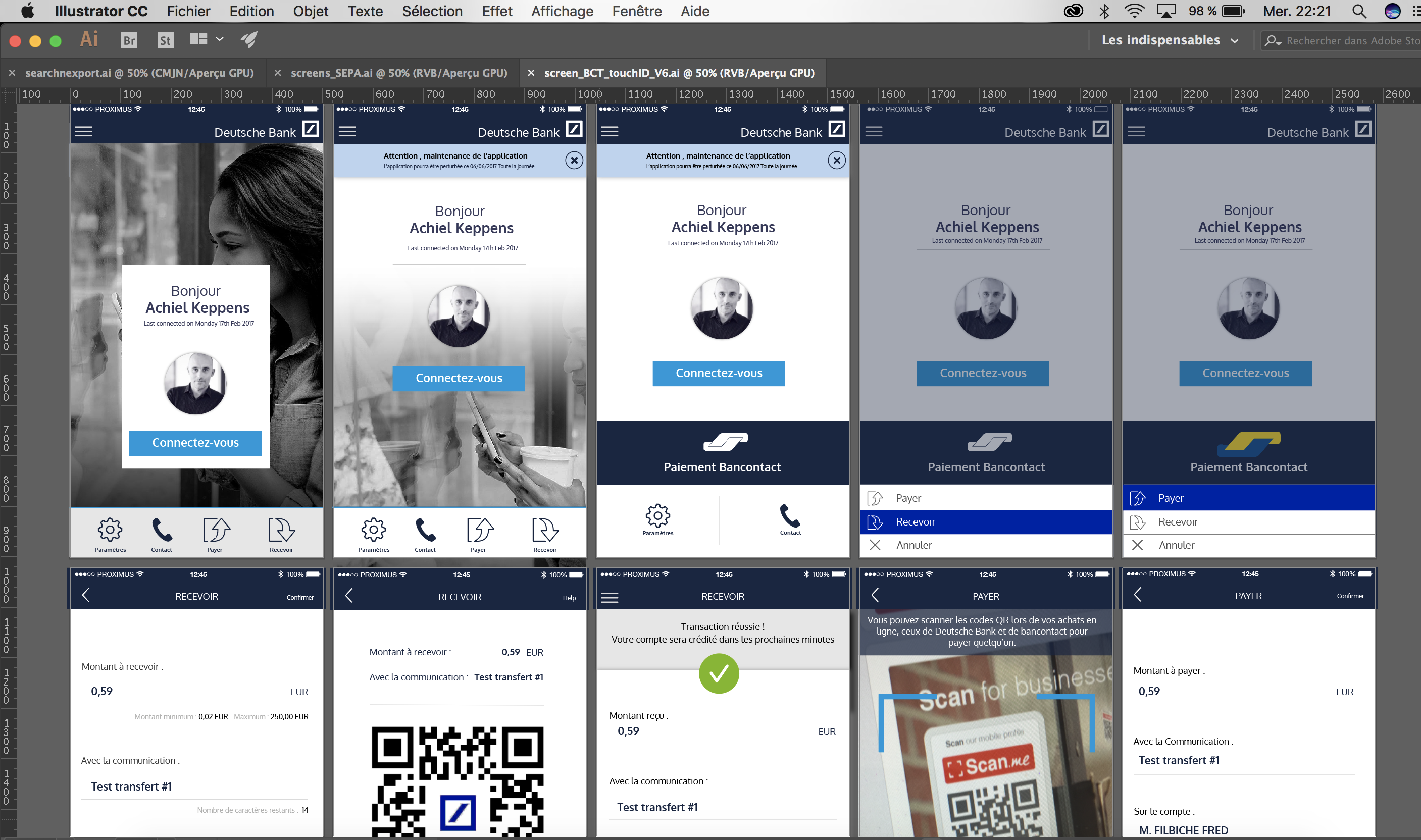Screen dimensions: 1421x840
Task: Click Help on RECEVOIR QR screen
Action: coord(569,598)
